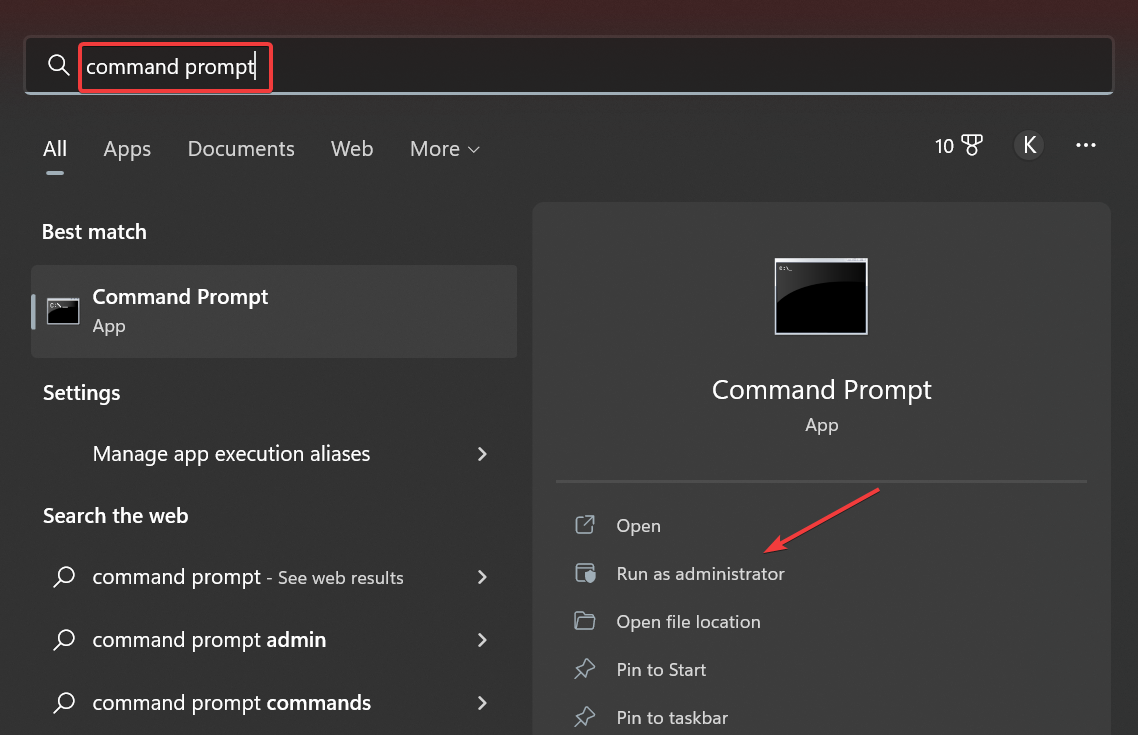Expand the command prompt admin suggestion arrow
Image resolution: width=1138 pixels, height=735 pixels.
coord(482,640)
